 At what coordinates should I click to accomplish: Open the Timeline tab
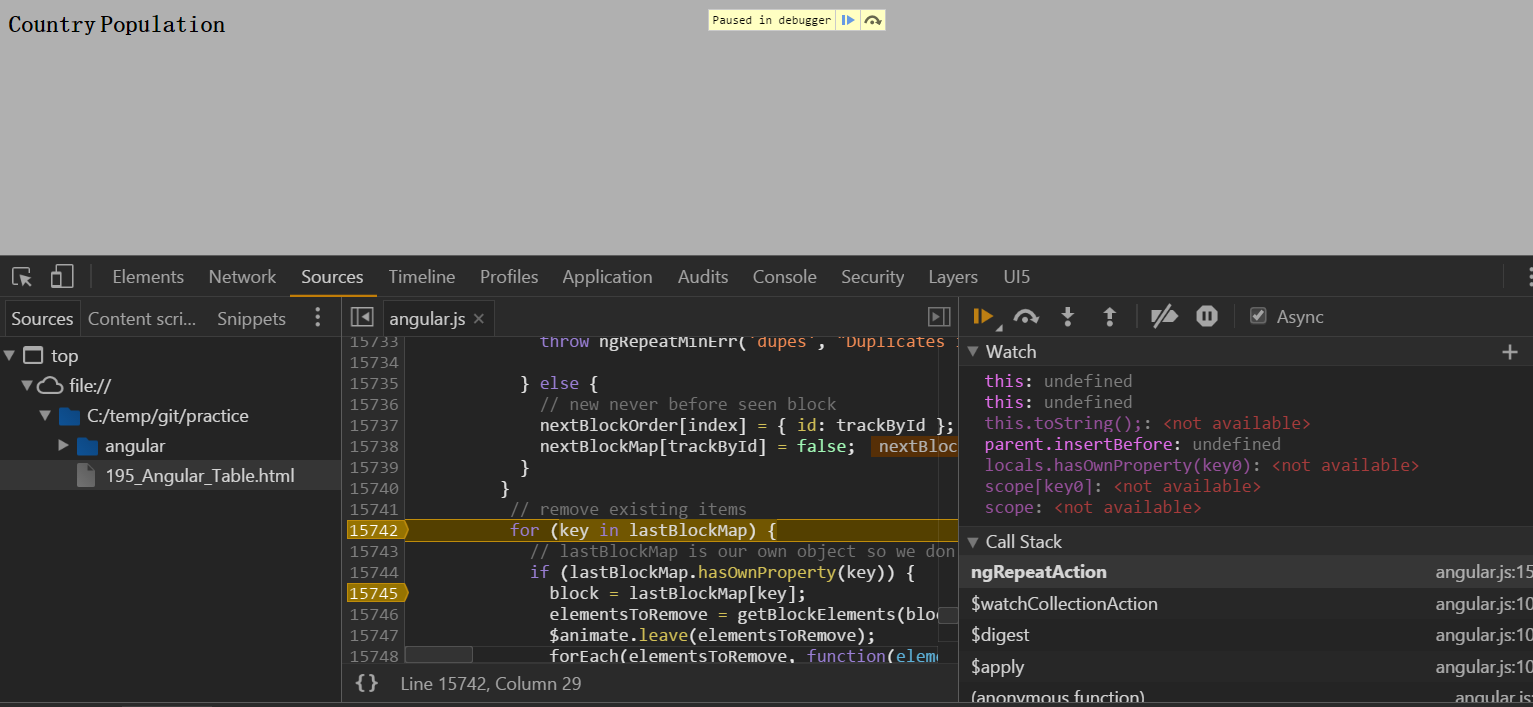coord(422,277)
